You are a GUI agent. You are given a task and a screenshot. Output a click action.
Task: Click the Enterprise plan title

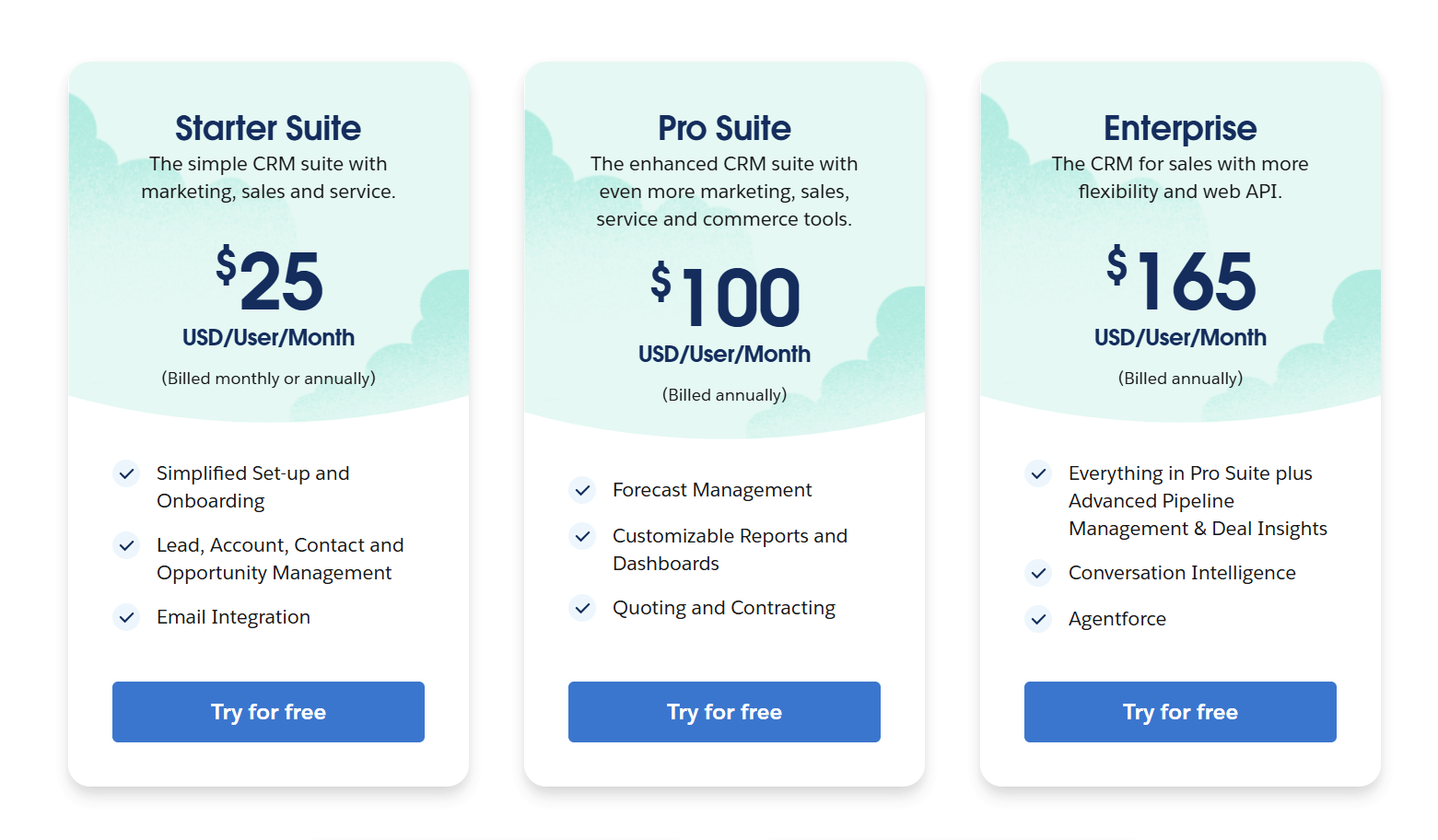tap(1180, 128)
